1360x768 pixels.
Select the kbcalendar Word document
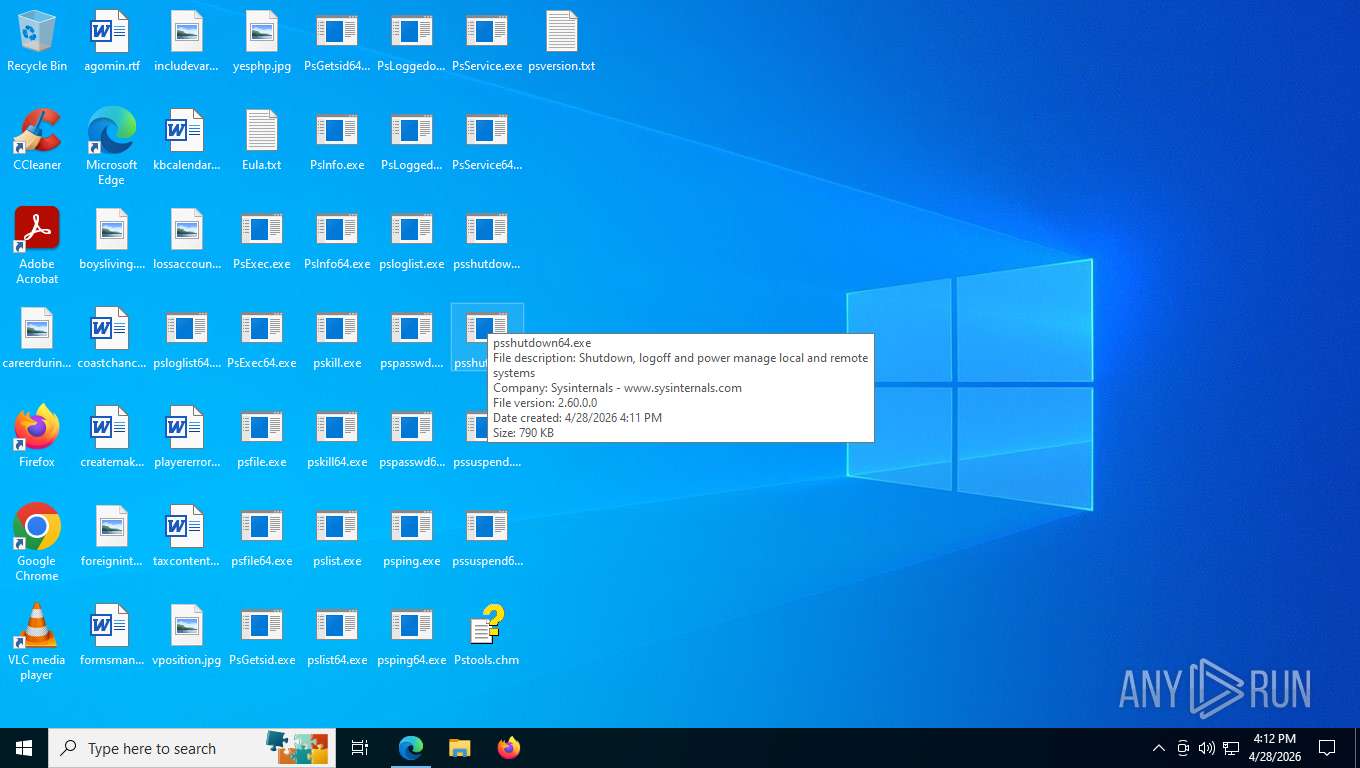coord(187,141)
